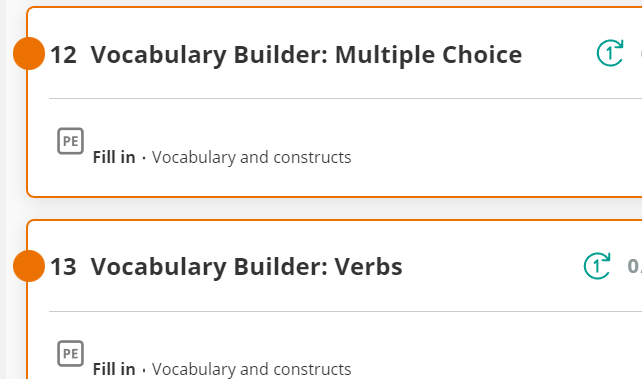
Task: Click the 'Fill in' label in exercise 13
Action: (114, 369)
